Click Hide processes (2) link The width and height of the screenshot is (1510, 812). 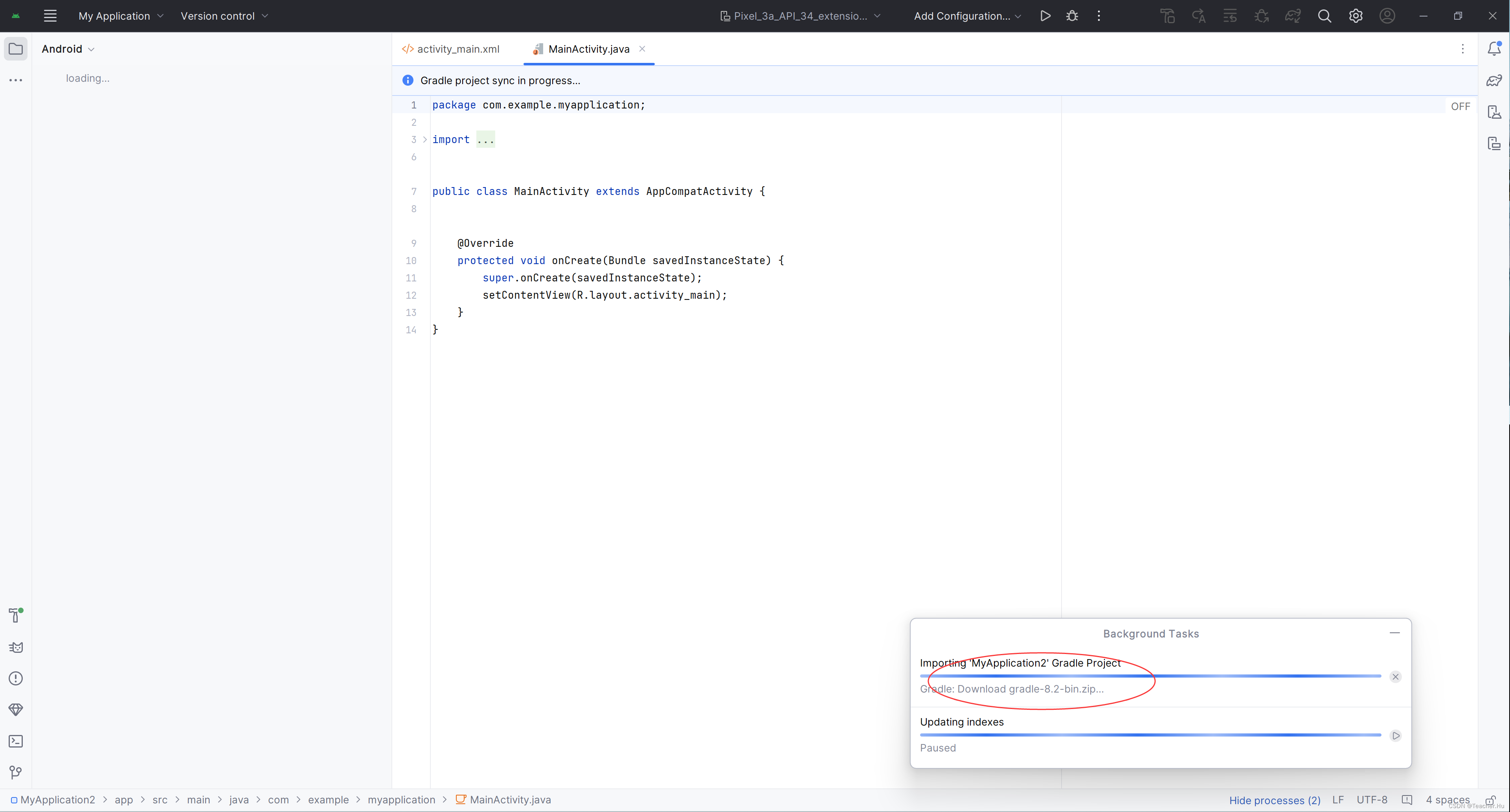pos(1274,800)
